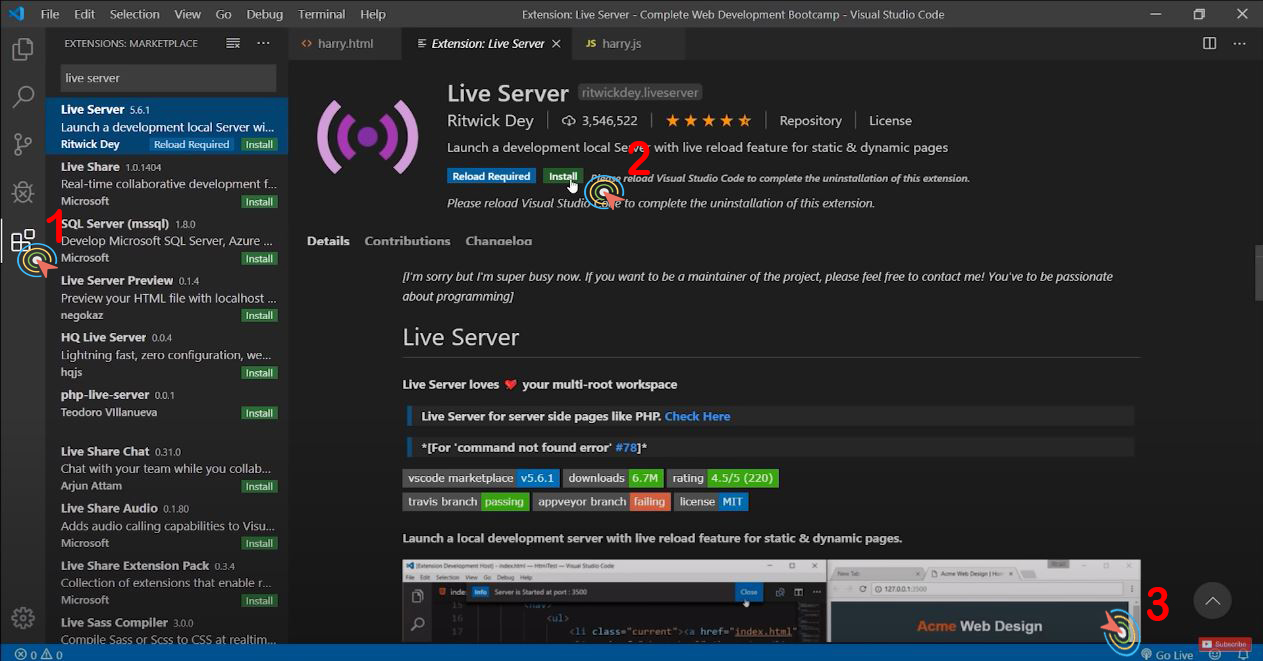This screenshot has width=1263, height=661.
Task: Open the Details tab
Action: point(328,241)
